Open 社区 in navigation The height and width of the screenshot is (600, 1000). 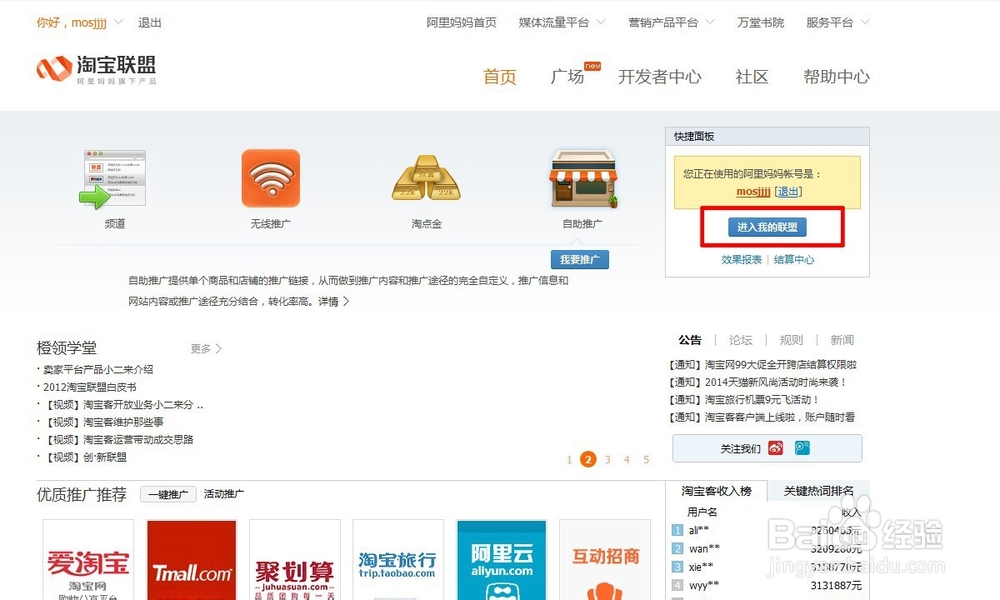pos(752,77)
